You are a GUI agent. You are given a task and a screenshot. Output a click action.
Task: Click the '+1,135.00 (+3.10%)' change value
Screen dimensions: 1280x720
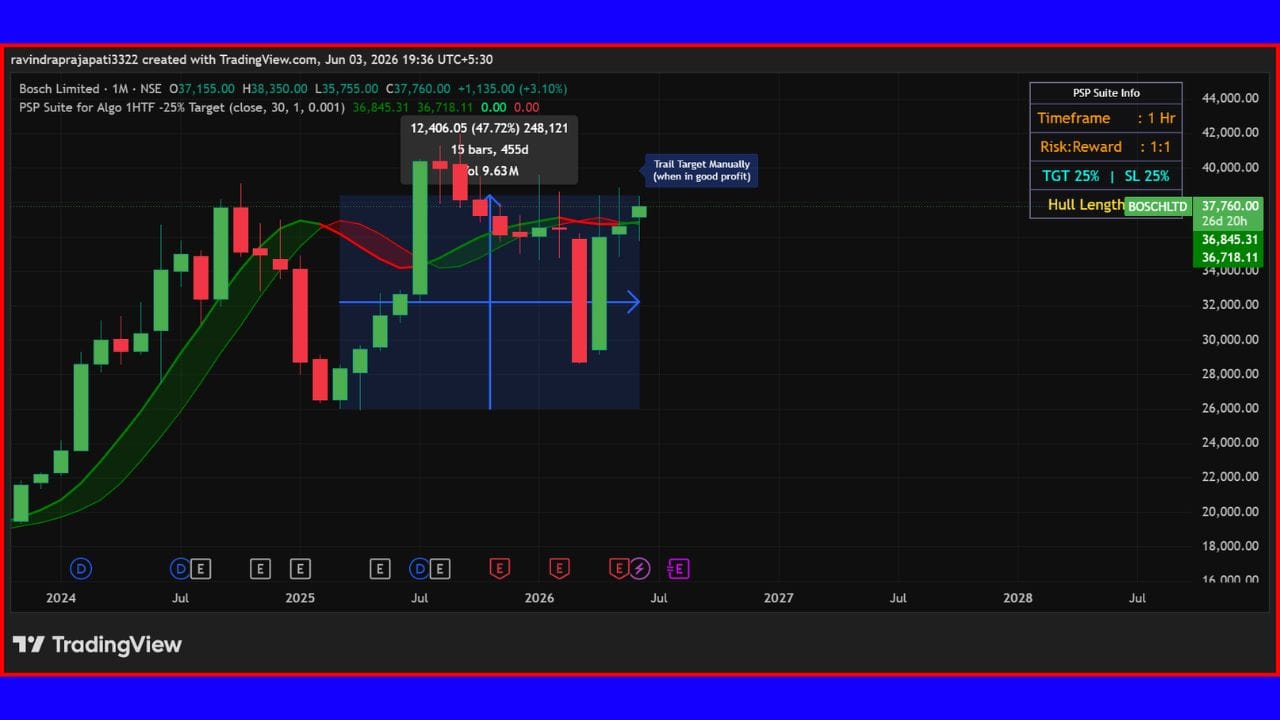[513, 89]
